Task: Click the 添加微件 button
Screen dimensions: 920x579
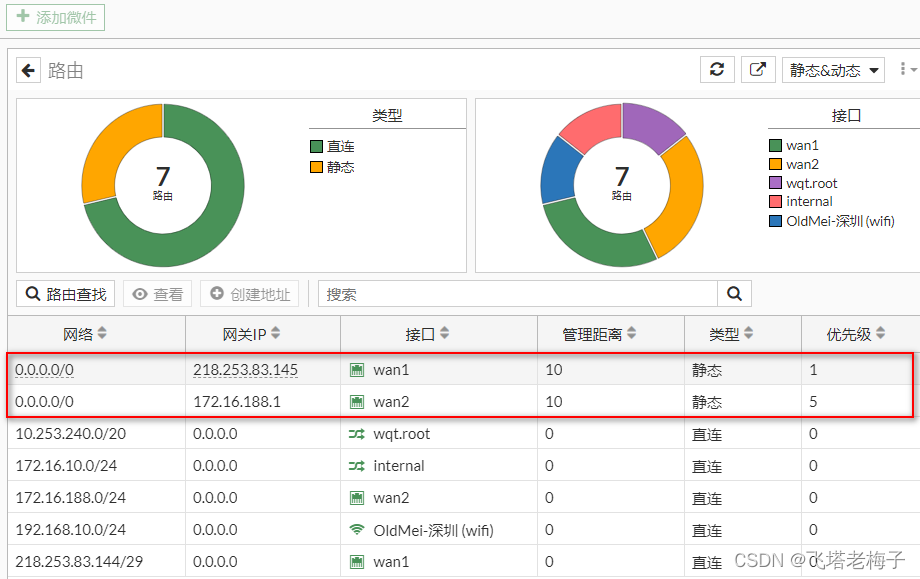Action: (56, 17)
